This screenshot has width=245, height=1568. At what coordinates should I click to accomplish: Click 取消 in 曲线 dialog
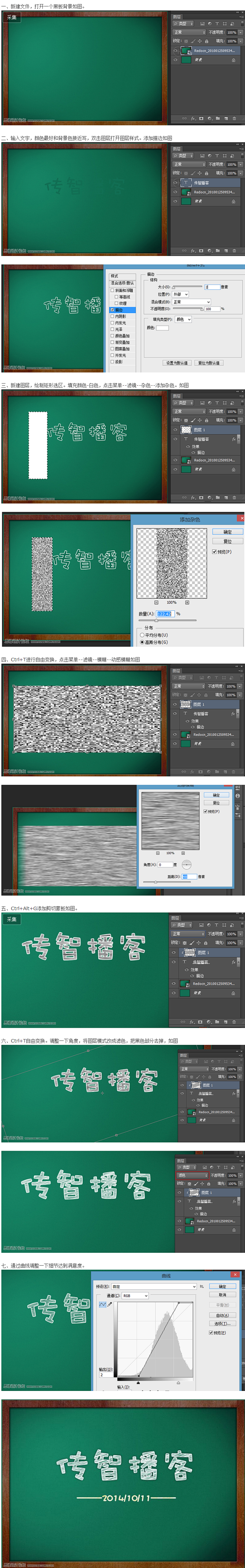222,1295
